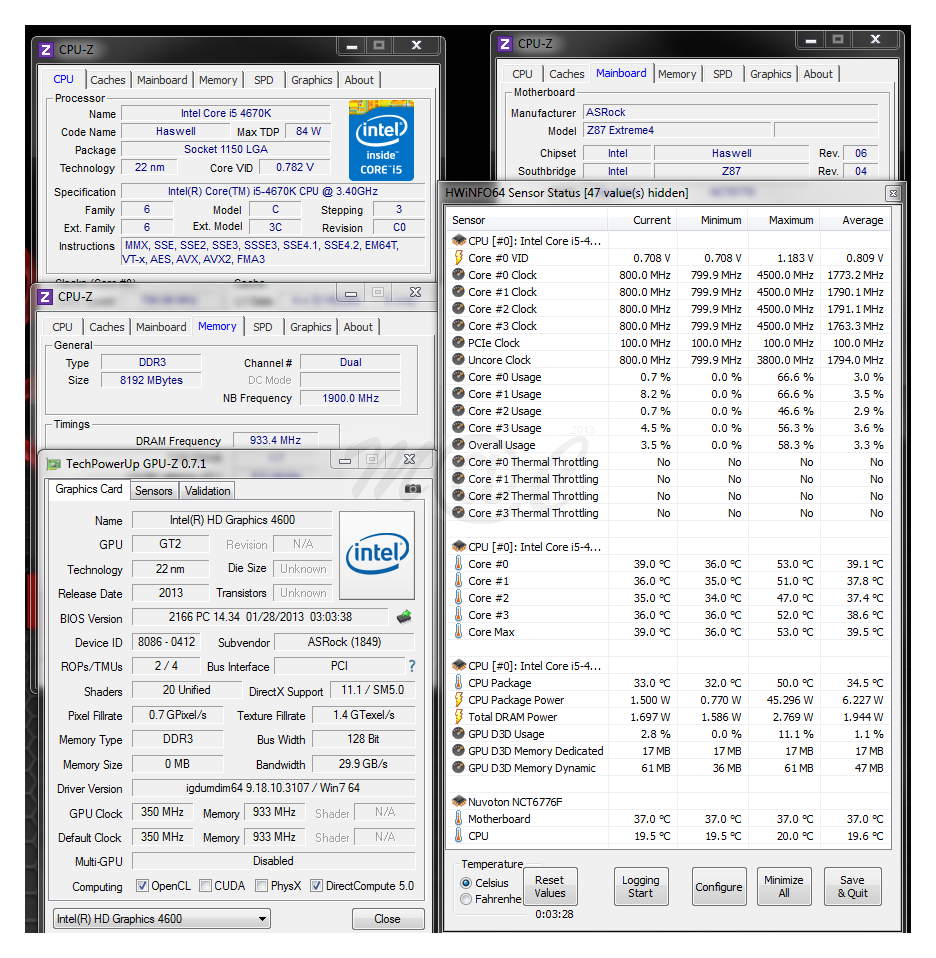Click the Maximum column header
The height and width of the screenshot is (958, 936).
click(x=791, y=220)
